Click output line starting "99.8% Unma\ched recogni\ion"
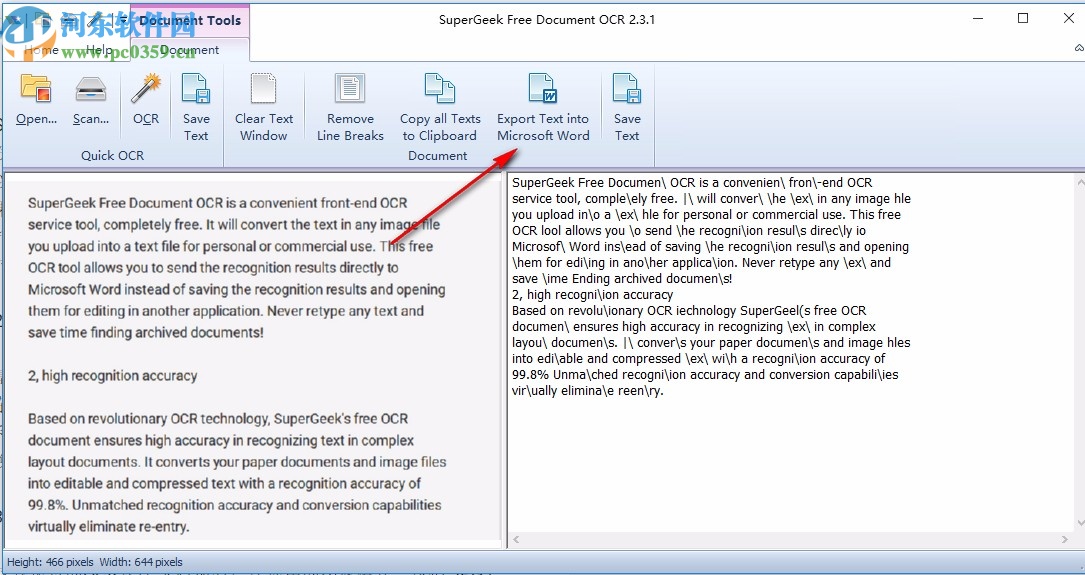This screenshot has width=1085, height=575. pyautogui.click(x=705, y=375)
